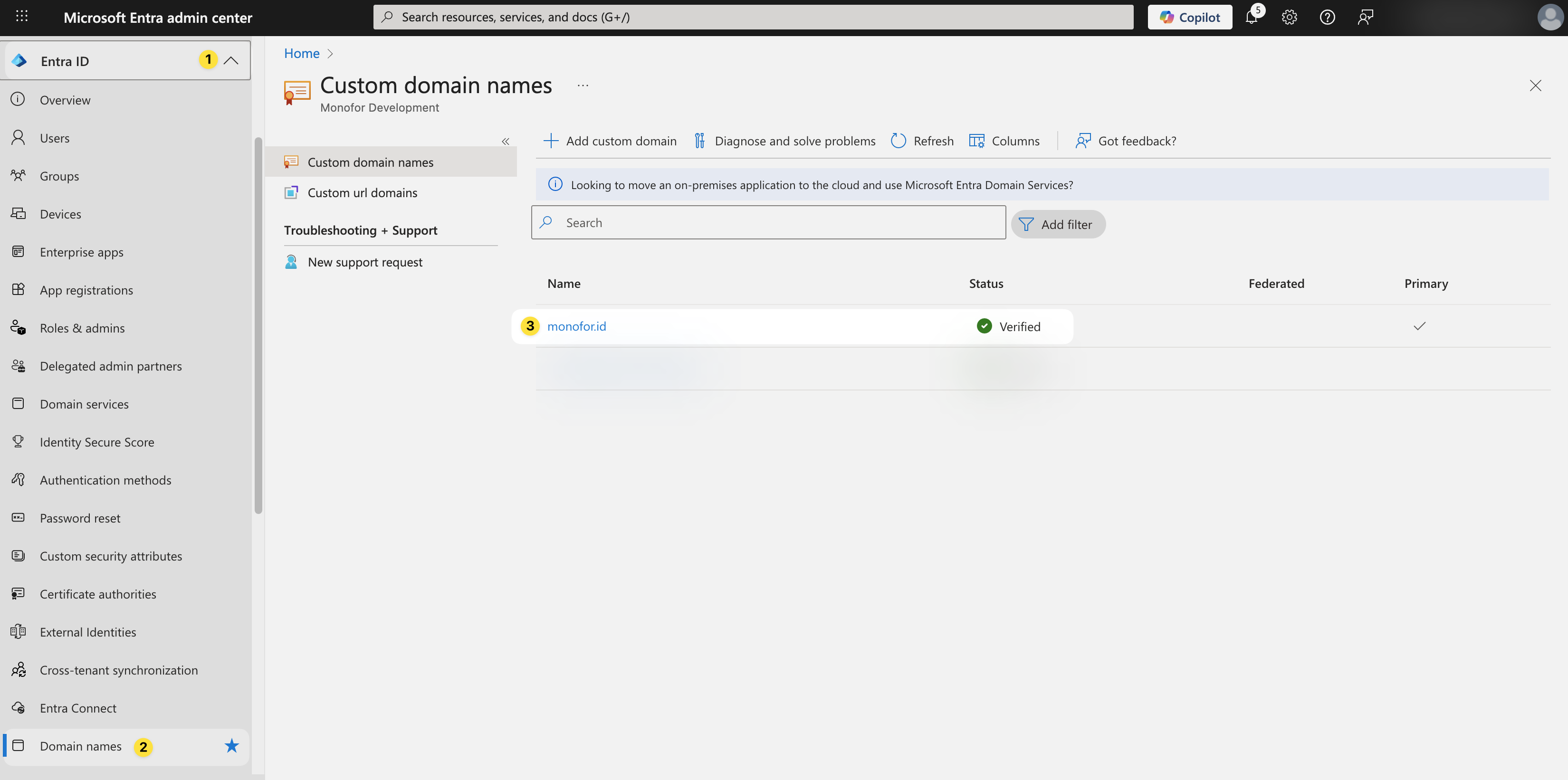
Task: Unfavorite Domain names with star icon
Action: (231, 746)
